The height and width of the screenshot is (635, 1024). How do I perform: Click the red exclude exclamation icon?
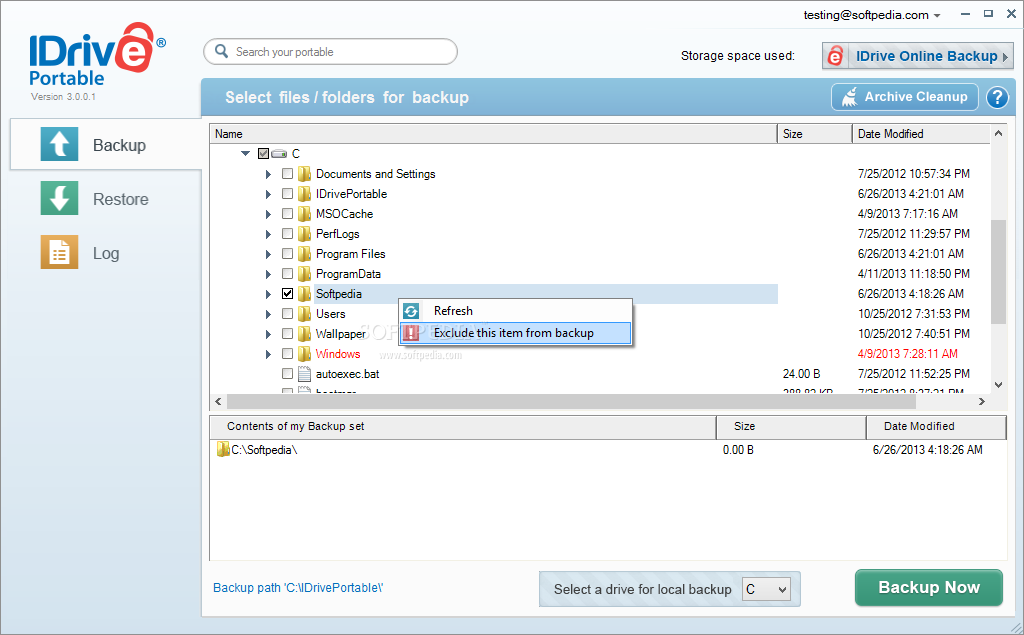click(x=411, y=333)
